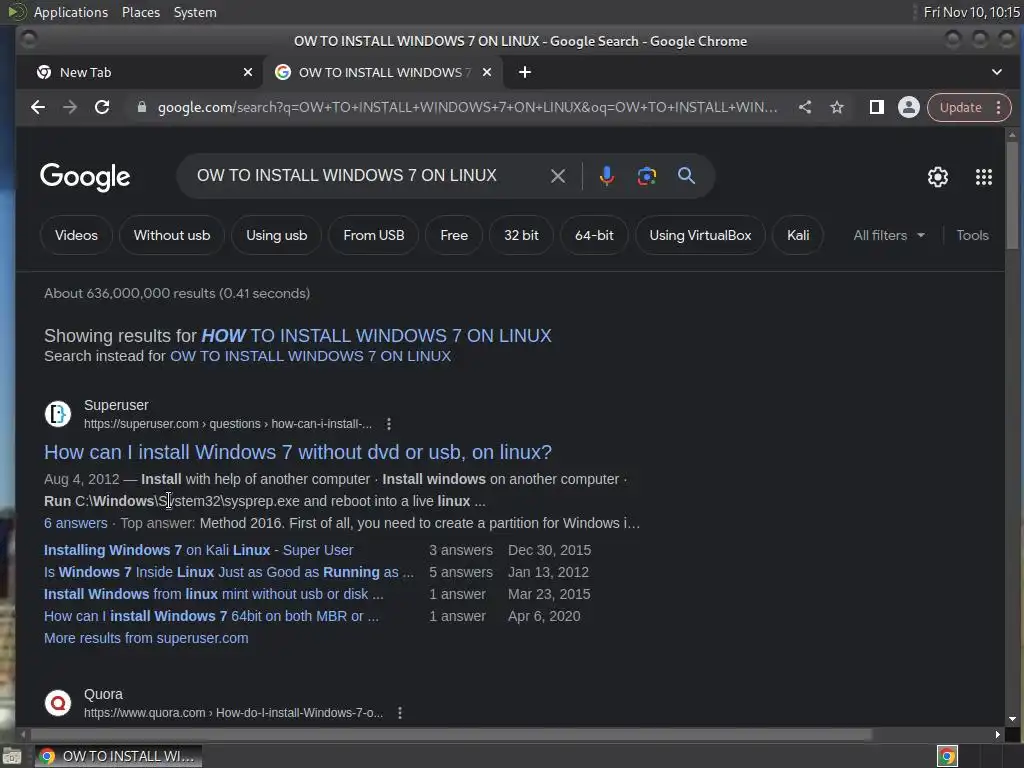The height and width of the screenshot is (768, 1024).
Task: Start a voice search with the microphone
Action: coord(607,176)
